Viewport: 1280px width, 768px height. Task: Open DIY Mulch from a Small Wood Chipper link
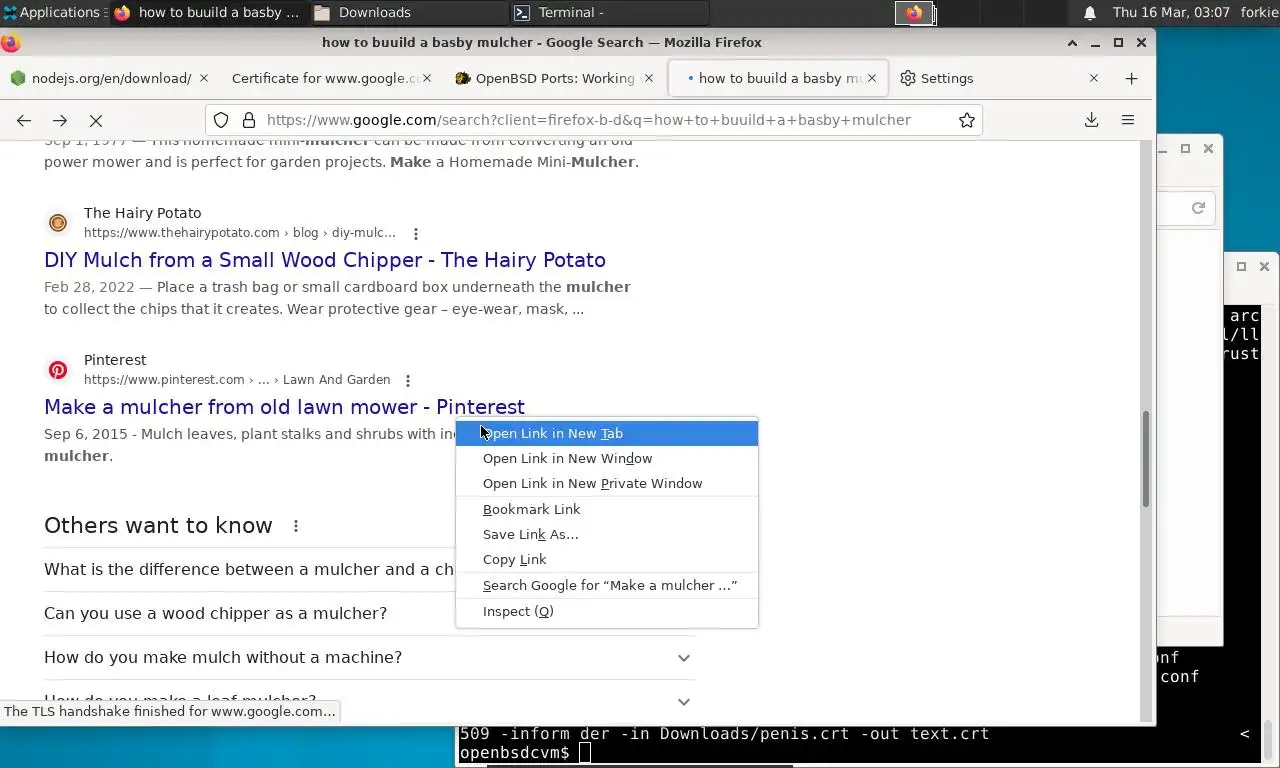pyautogui.click(x=325, y=260)
